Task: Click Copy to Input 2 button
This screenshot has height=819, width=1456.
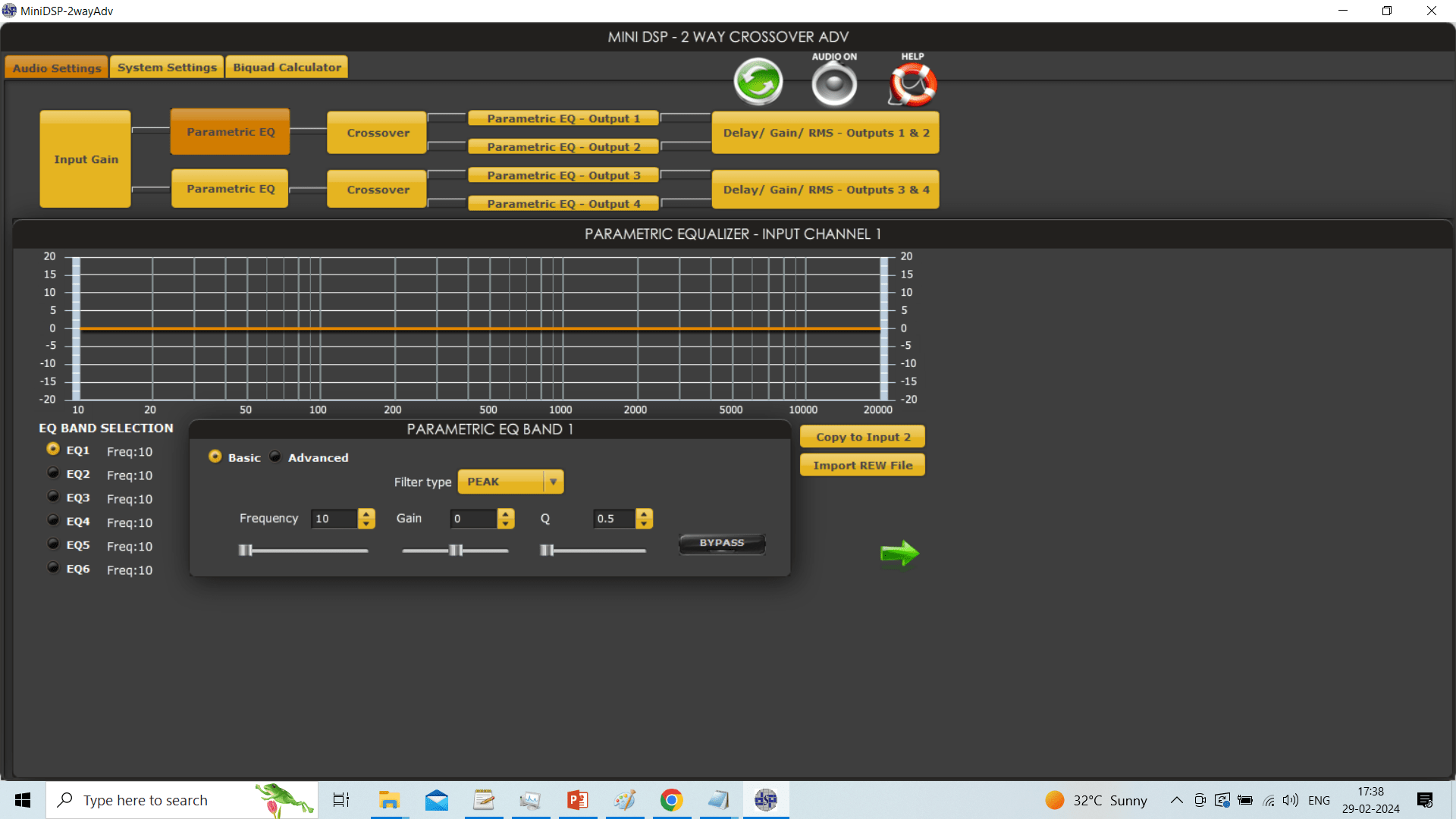Action: point(863,437)
